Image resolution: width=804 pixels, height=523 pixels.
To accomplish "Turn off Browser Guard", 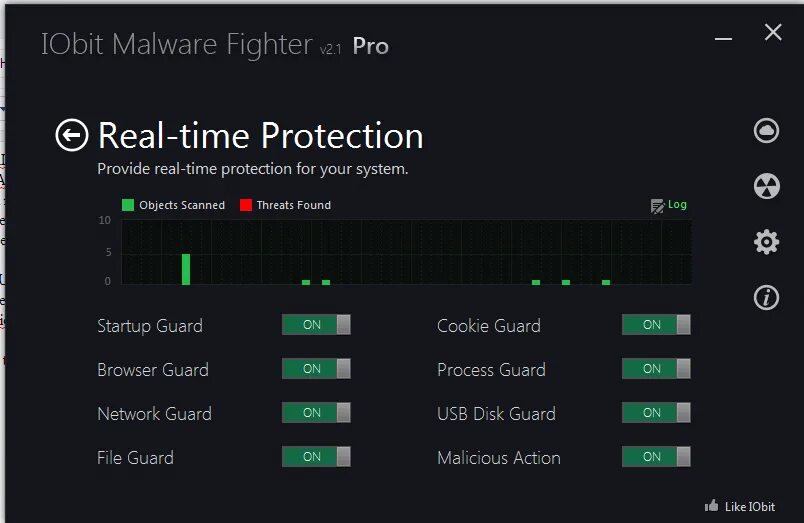I will click(x=316, y=369).
